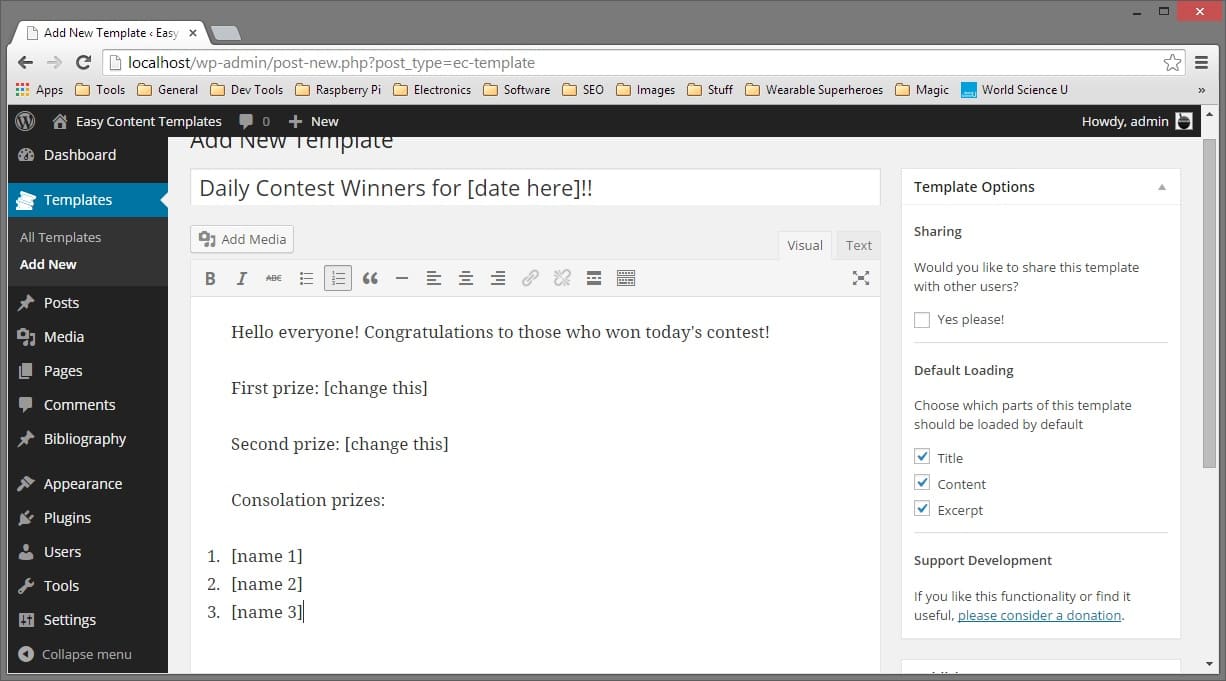
Task: Switch to the Visual editor tab
Action: (805, 245)
